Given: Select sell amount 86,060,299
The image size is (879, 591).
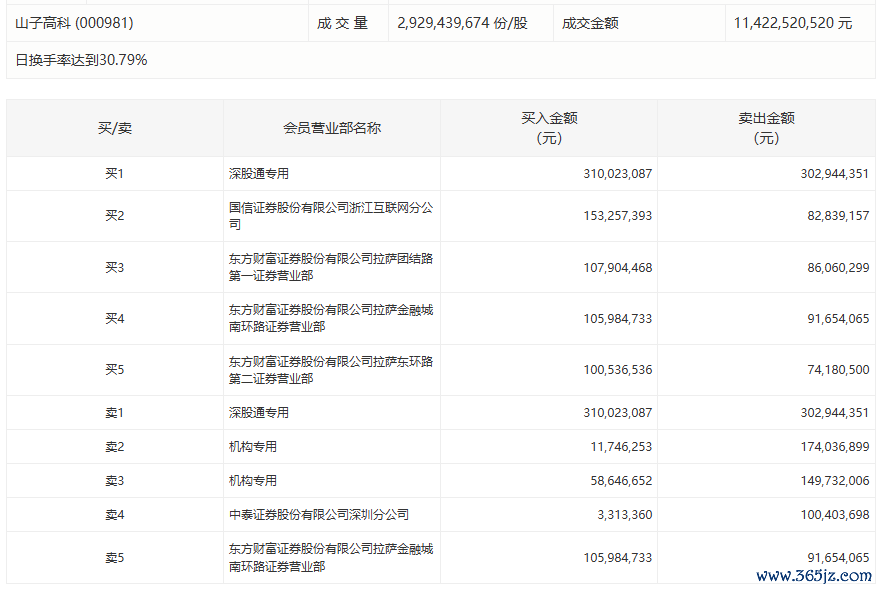Looking at the screenshot, I should pyautogui.click(x=838, y=267).
